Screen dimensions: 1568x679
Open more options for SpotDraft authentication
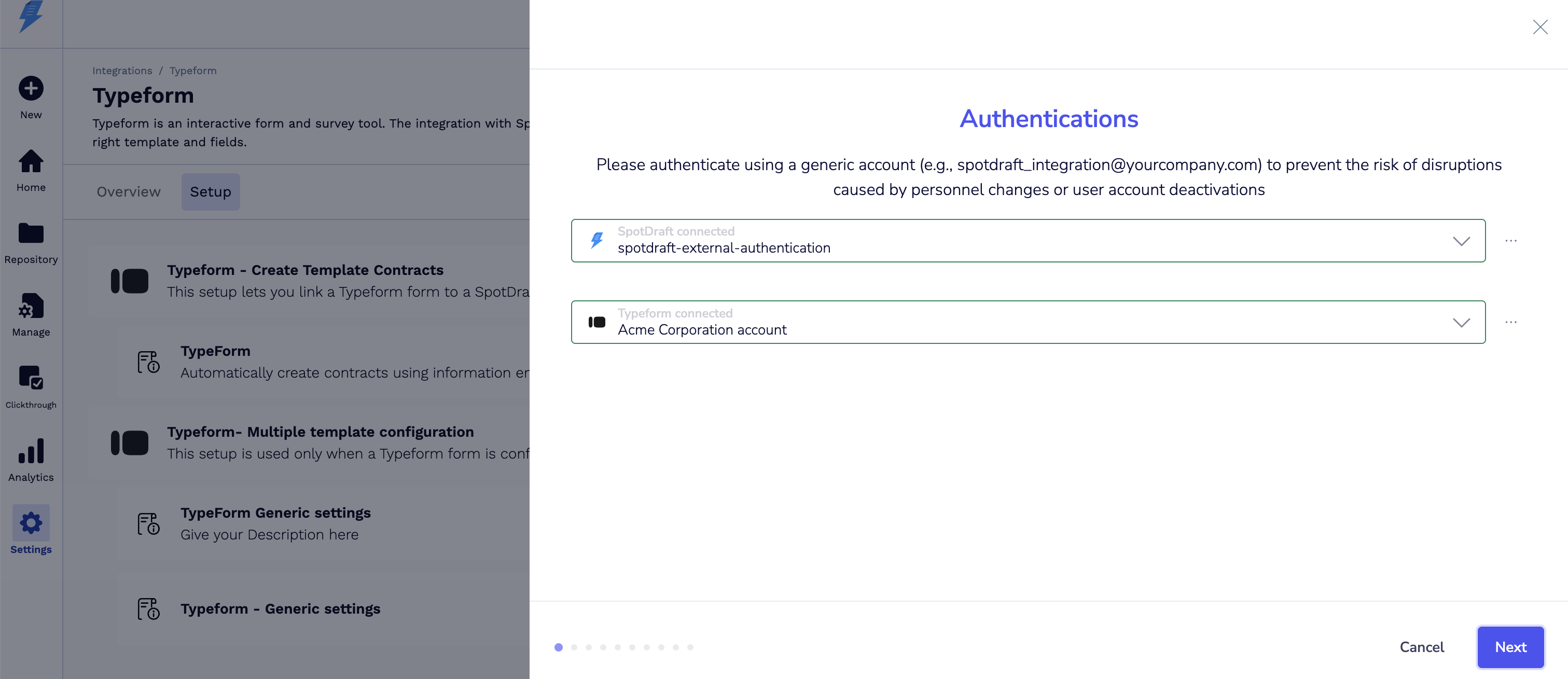[x=1511, y=241]
